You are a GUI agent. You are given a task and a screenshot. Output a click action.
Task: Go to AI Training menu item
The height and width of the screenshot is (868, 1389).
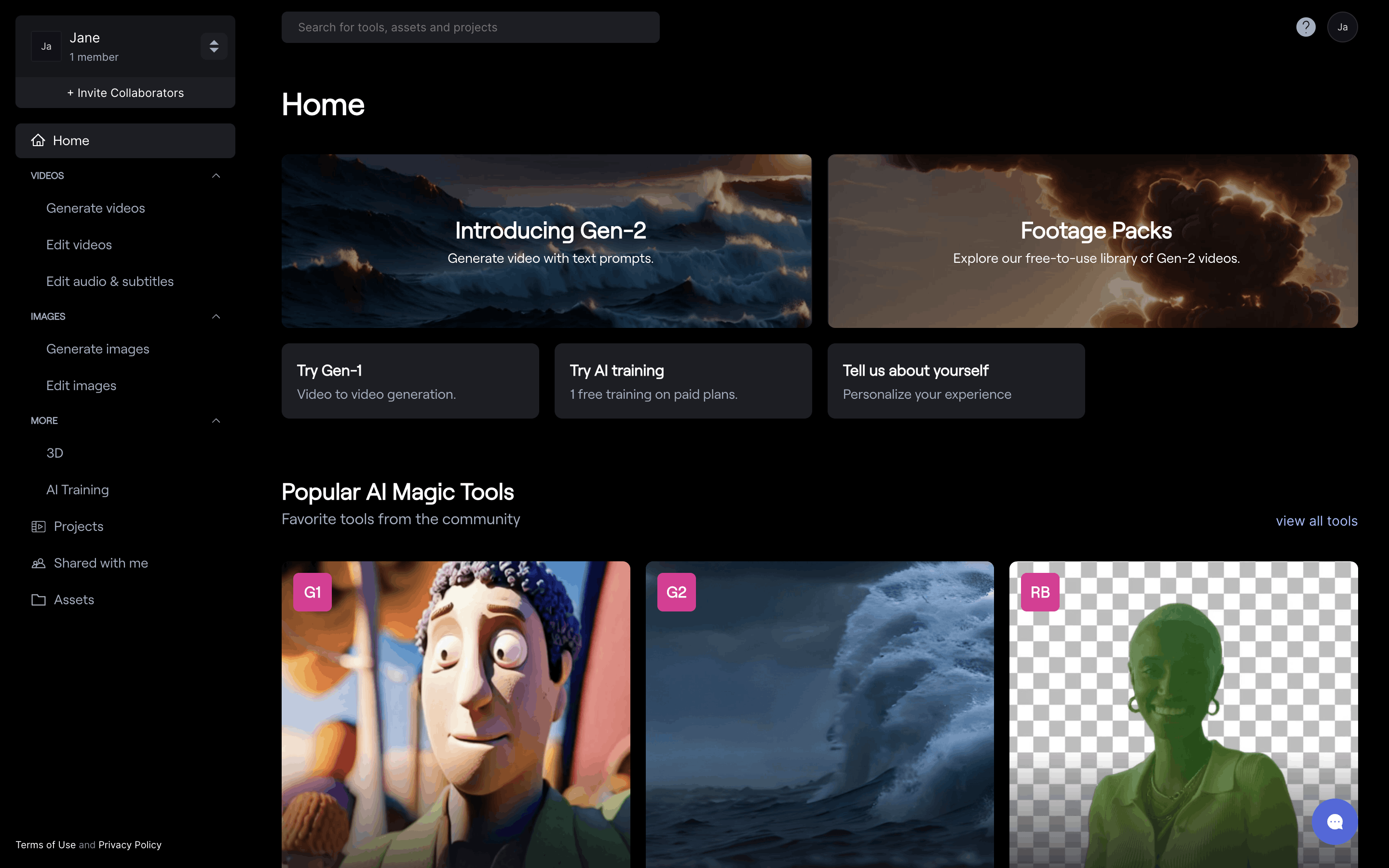coord(78,489)
